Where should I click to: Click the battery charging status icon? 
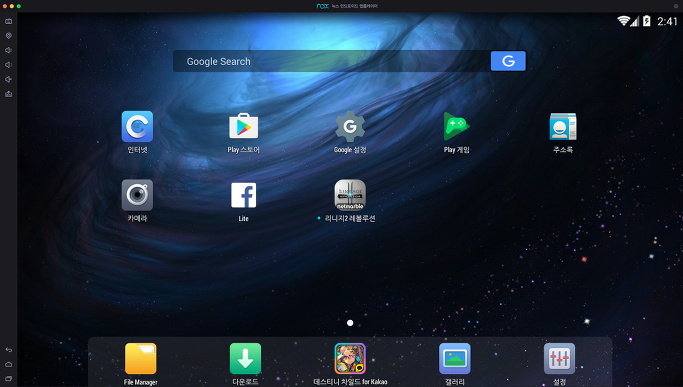[x=647, y=21]
